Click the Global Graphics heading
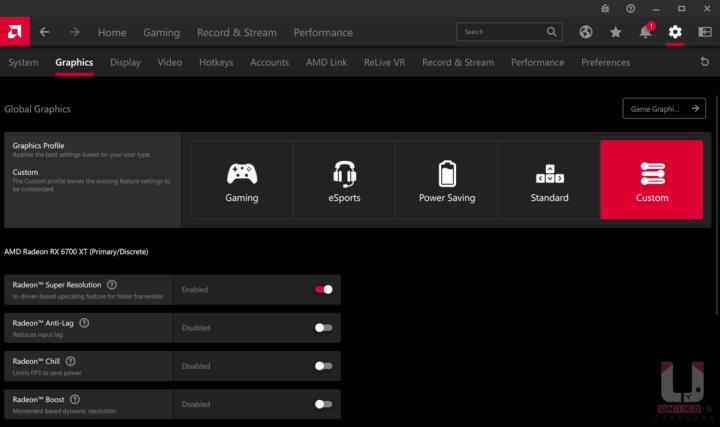Image resolution: width=720 pixels, height=427 pixels. 38,109
